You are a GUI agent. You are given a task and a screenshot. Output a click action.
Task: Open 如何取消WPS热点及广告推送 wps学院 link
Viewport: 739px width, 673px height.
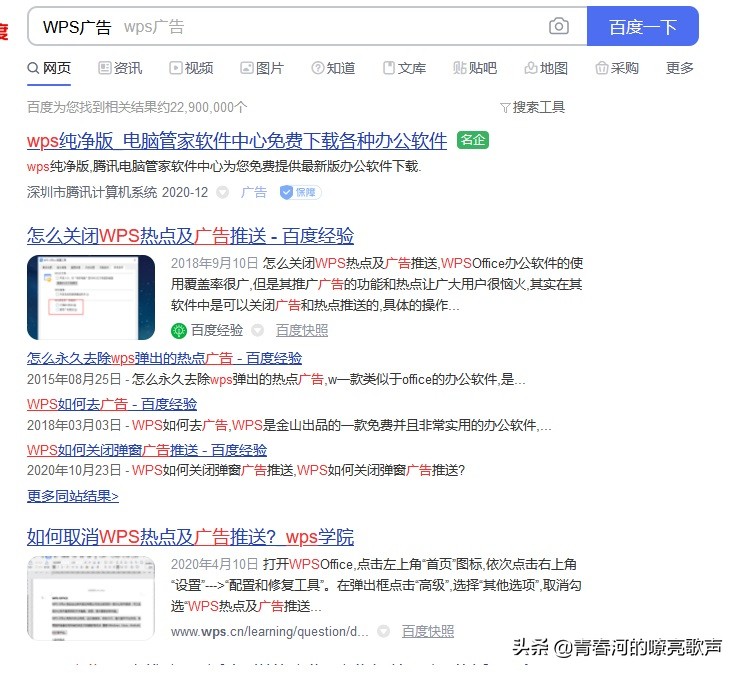[190, 537]
